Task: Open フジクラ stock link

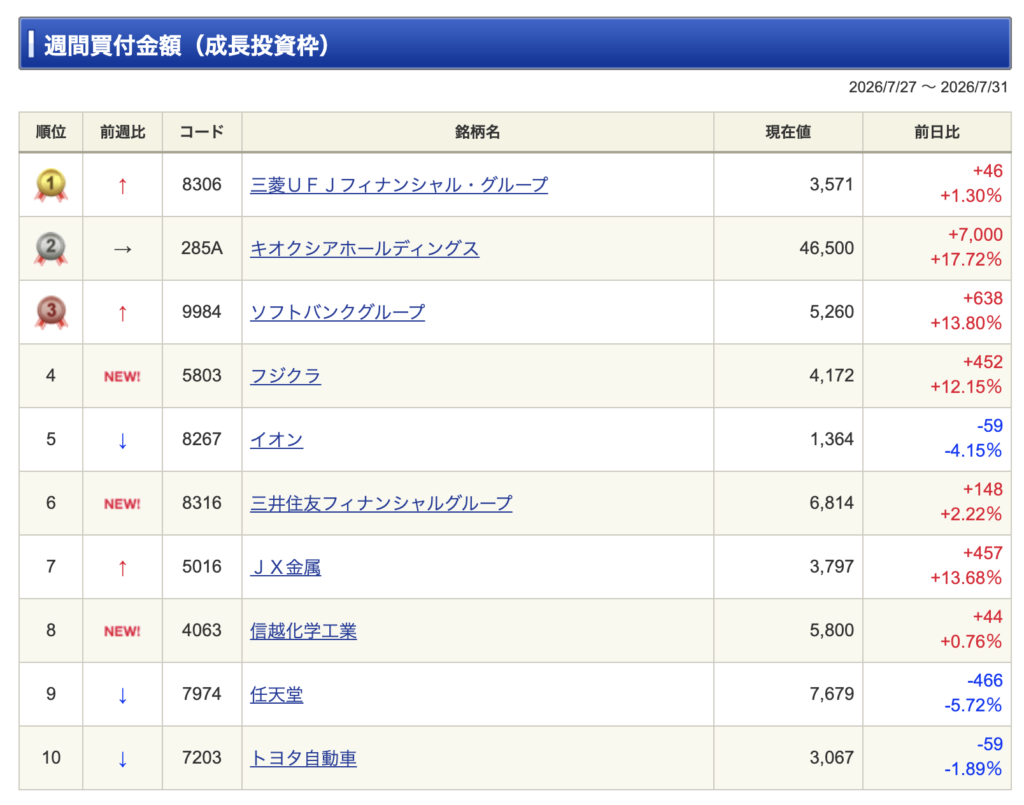Action: pyautogui.click(x=285, y=376)
